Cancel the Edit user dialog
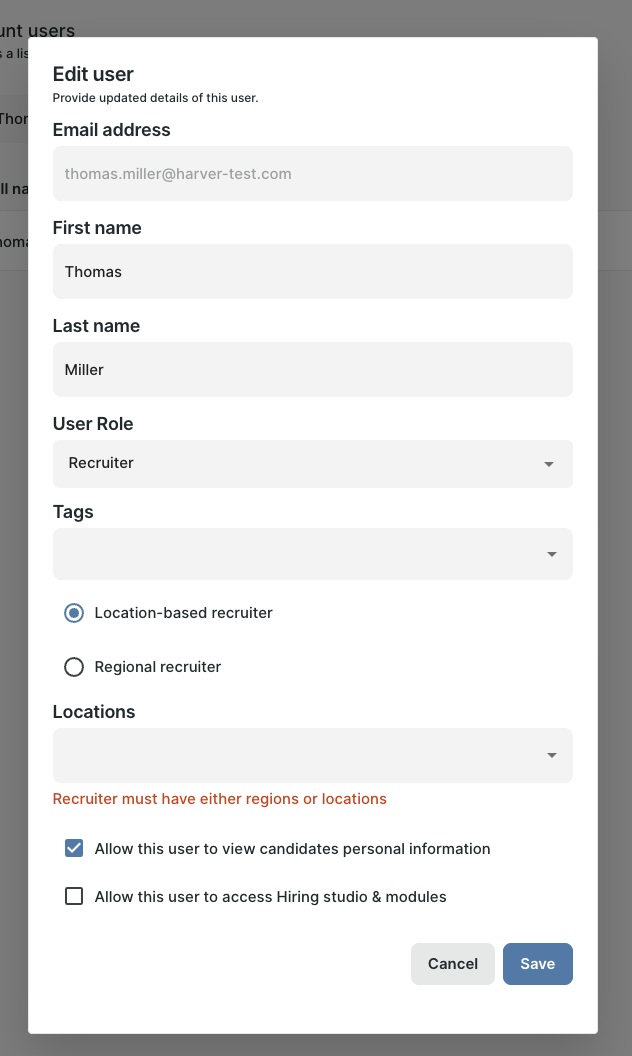The width and height of the screenshot is (632, 1056). point(452,964)
